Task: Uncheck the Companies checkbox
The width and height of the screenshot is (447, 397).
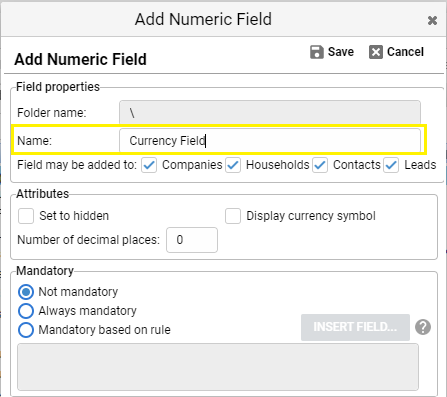Action: (149, 165)
